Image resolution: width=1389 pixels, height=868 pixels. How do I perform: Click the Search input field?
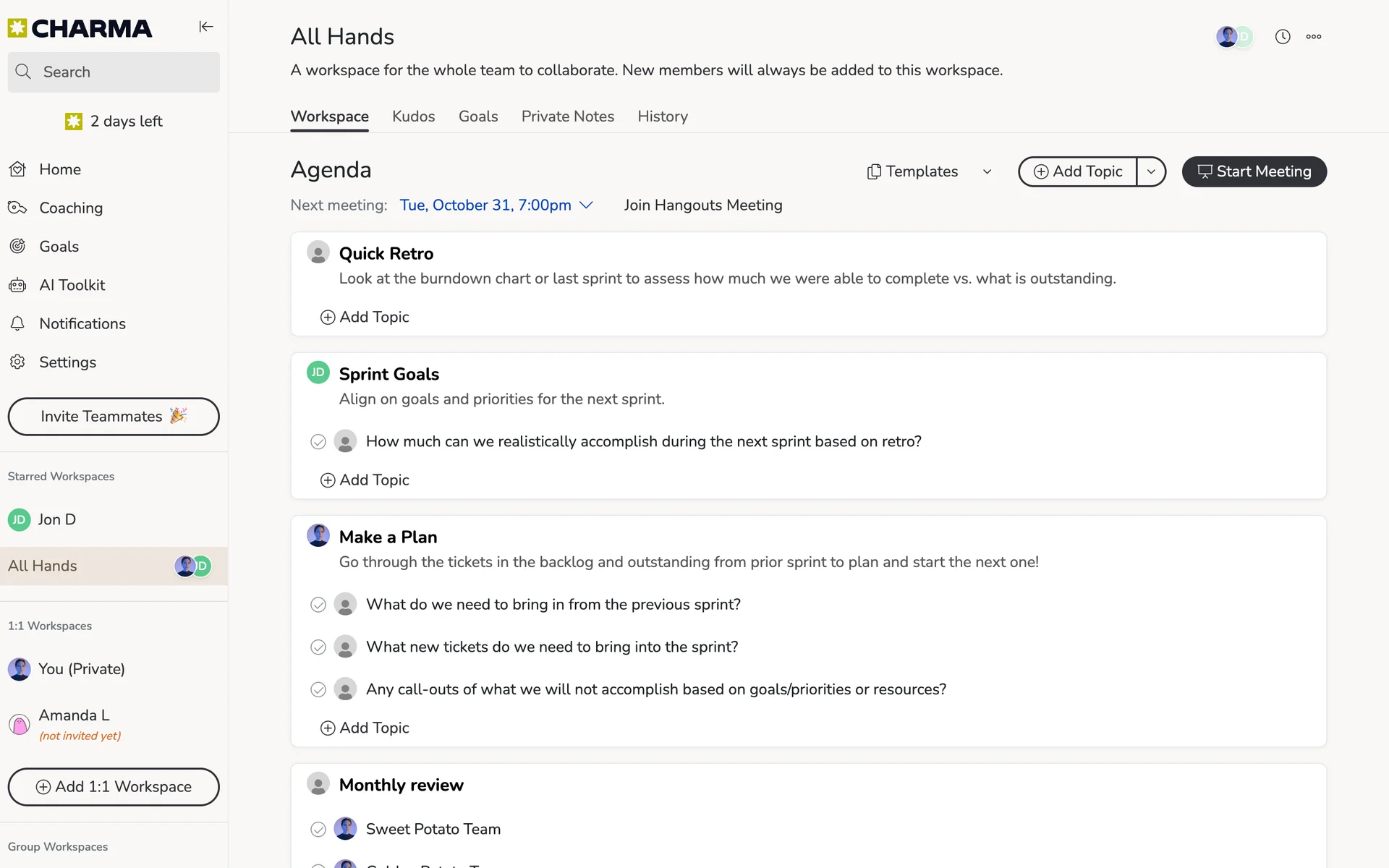(x=114, y=72)
